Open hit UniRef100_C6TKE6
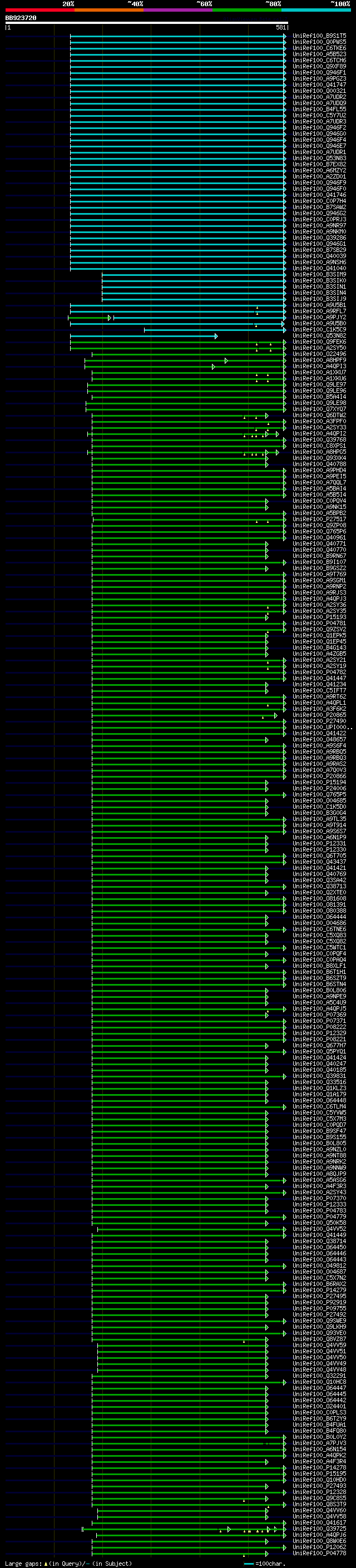The width and height of the screenshot is (356, 1568). pos(319,48)
